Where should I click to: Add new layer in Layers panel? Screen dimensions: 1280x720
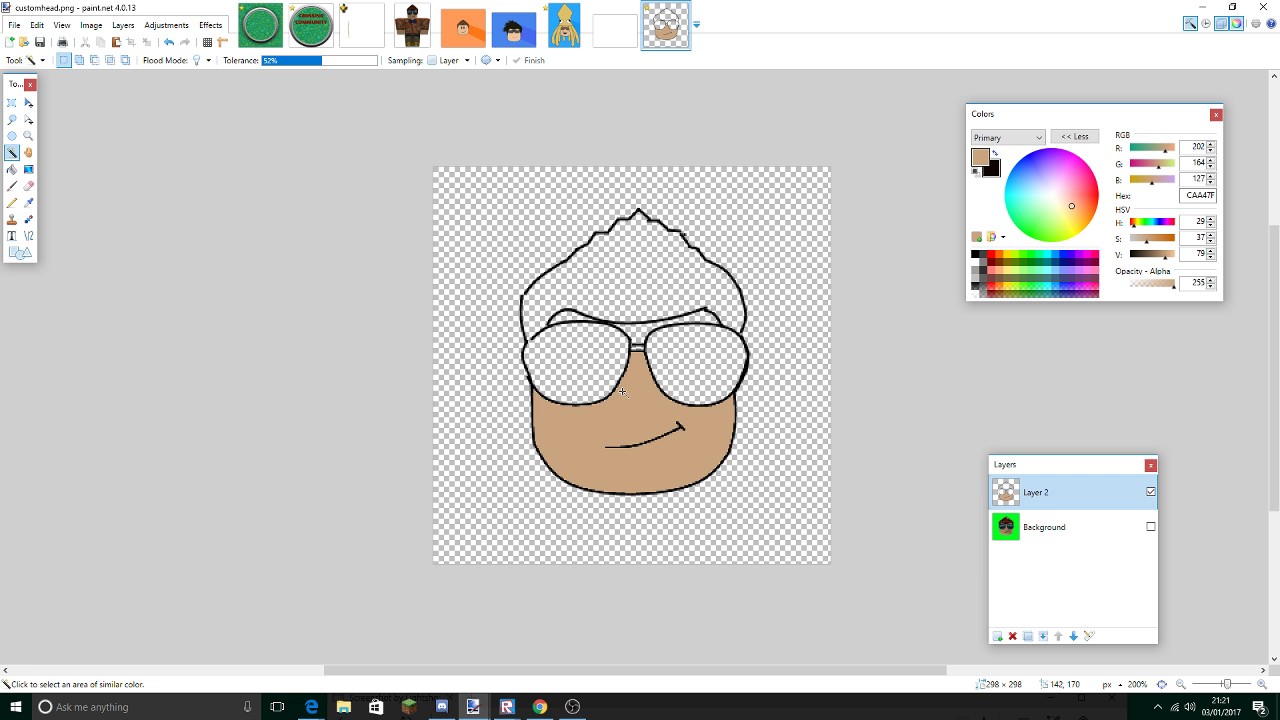tap(997, 636)
